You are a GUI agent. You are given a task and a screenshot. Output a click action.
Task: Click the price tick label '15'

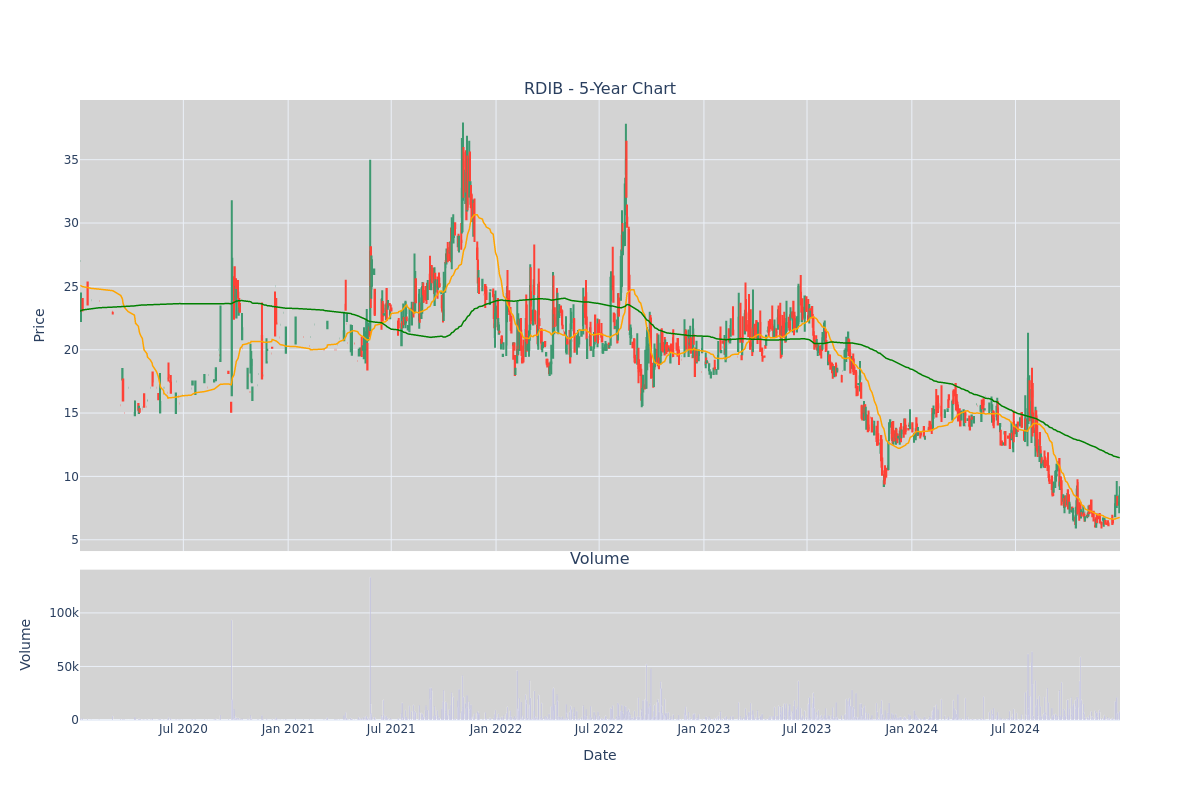coord(71,413)
